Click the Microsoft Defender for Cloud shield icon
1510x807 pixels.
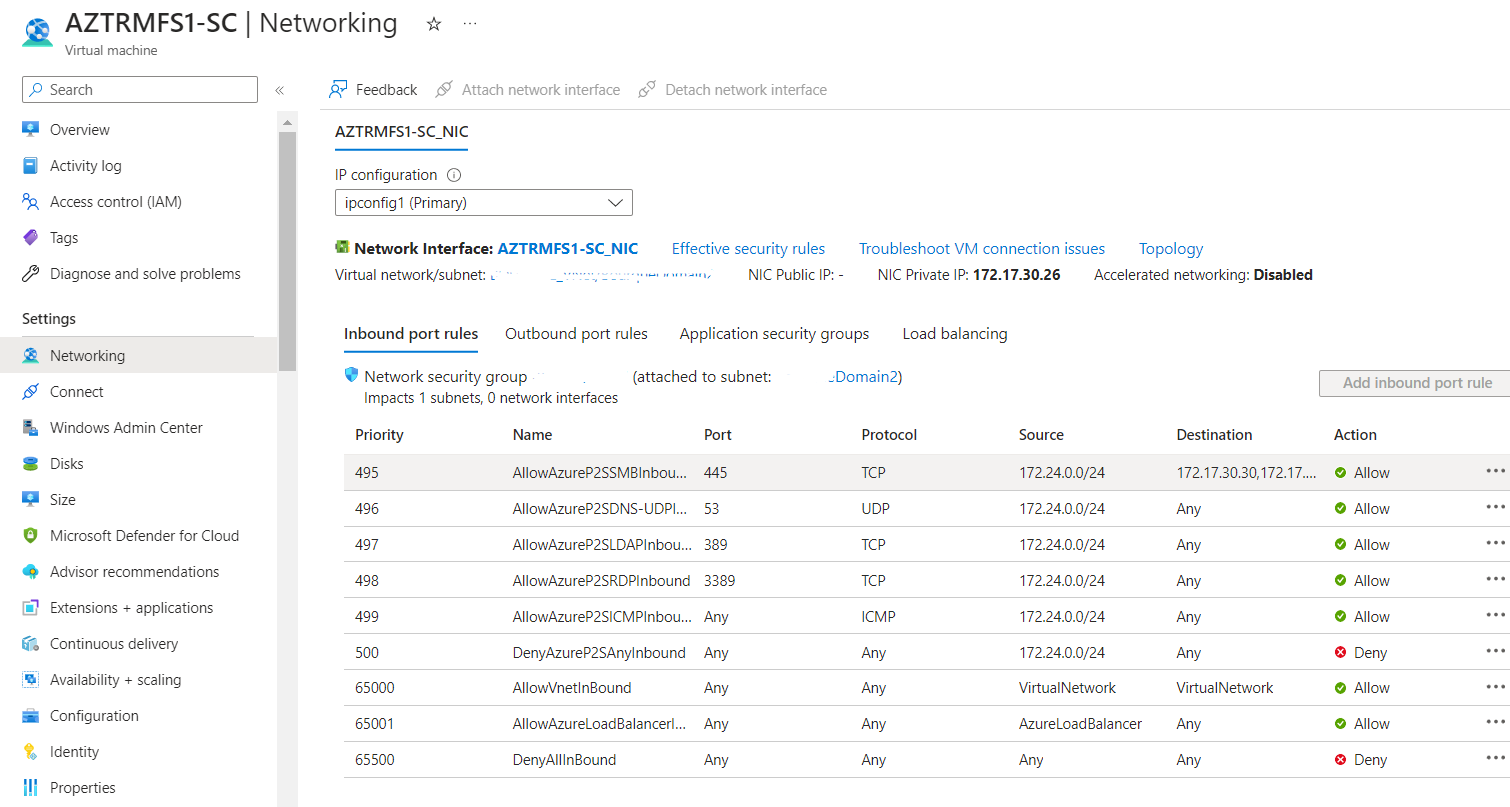pyautogui.click(x=30, y=536)
